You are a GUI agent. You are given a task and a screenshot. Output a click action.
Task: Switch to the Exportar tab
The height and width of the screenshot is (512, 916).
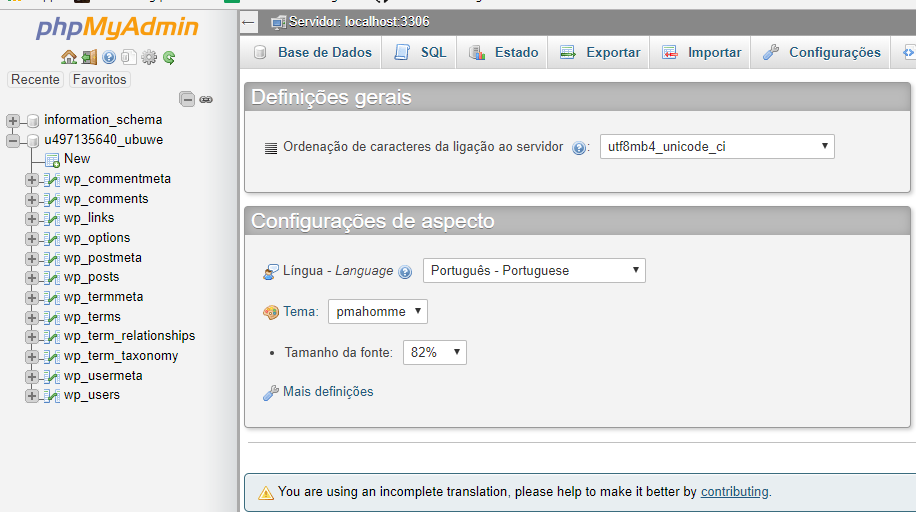(599, 53)
